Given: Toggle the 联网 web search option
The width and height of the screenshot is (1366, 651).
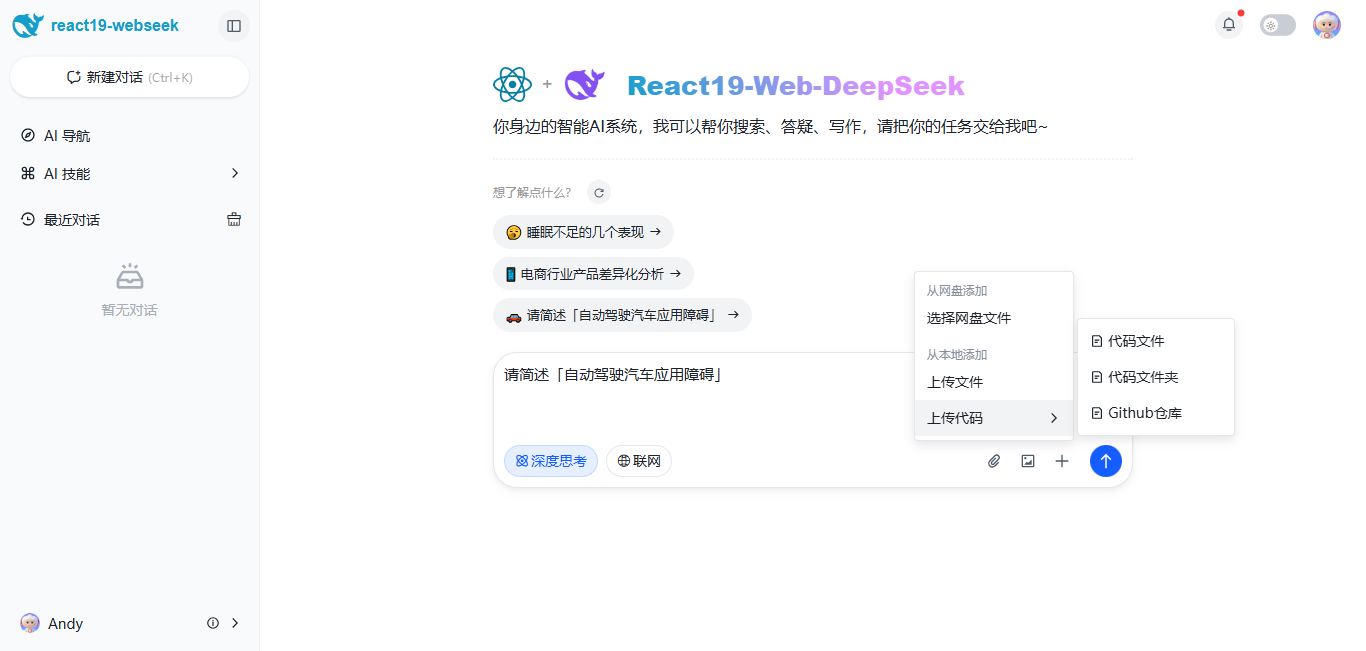Looking at the screenshot, I should click(x=639, y=461).
